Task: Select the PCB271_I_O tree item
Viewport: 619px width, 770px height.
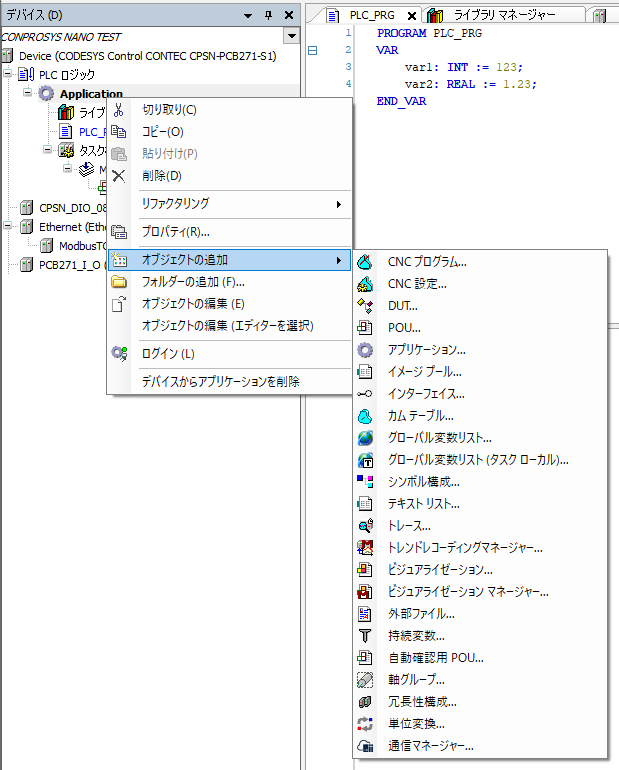Action: pyautogui.click(x=73, y=265)
